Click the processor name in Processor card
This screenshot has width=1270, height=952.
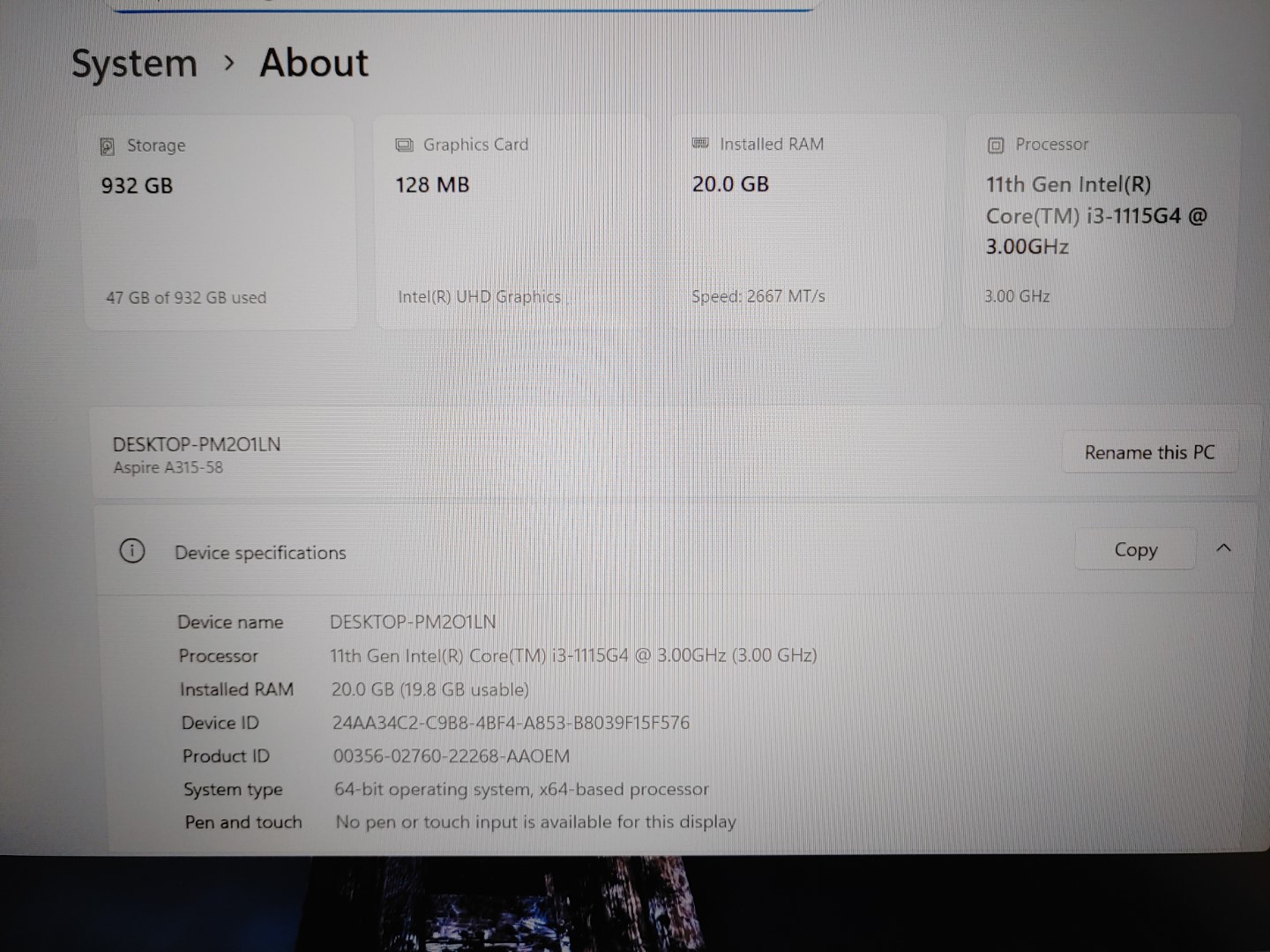(x=1095, y=216)
